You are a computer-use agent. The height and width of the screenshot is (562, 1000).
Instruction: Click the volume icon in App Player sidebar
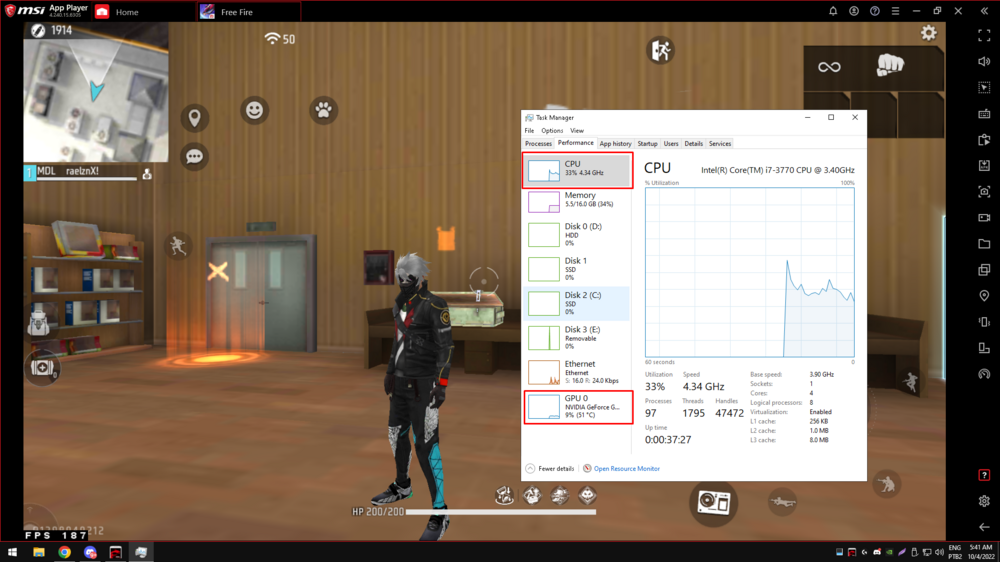[x=984, y=62]
